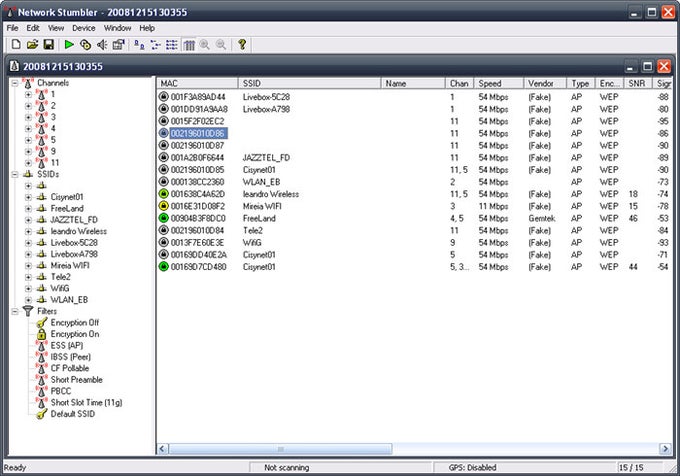Open the Device menu
680x476 pixels.
pyautogui.click(x=84, y=28)
